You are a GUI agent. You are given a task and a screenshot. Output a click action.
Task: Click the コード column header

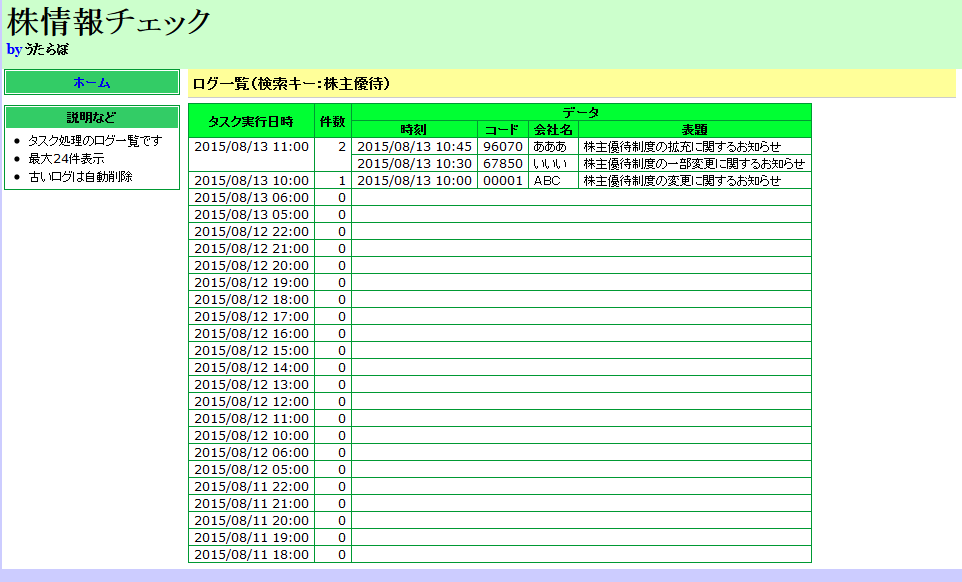click(502, 129)
